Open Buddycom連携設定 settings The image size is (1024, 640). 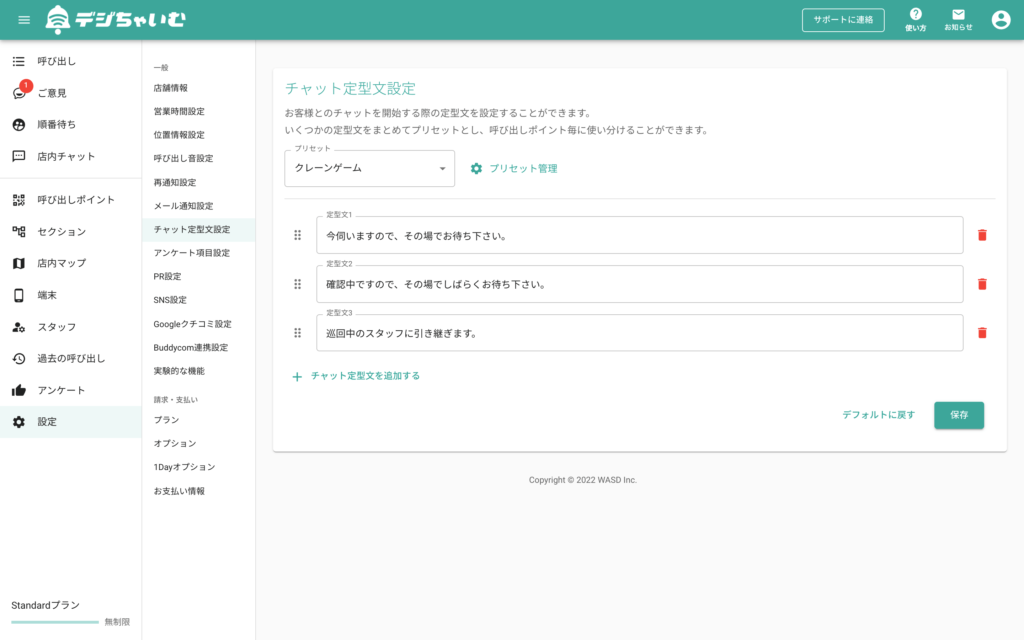tap(191, 348)
